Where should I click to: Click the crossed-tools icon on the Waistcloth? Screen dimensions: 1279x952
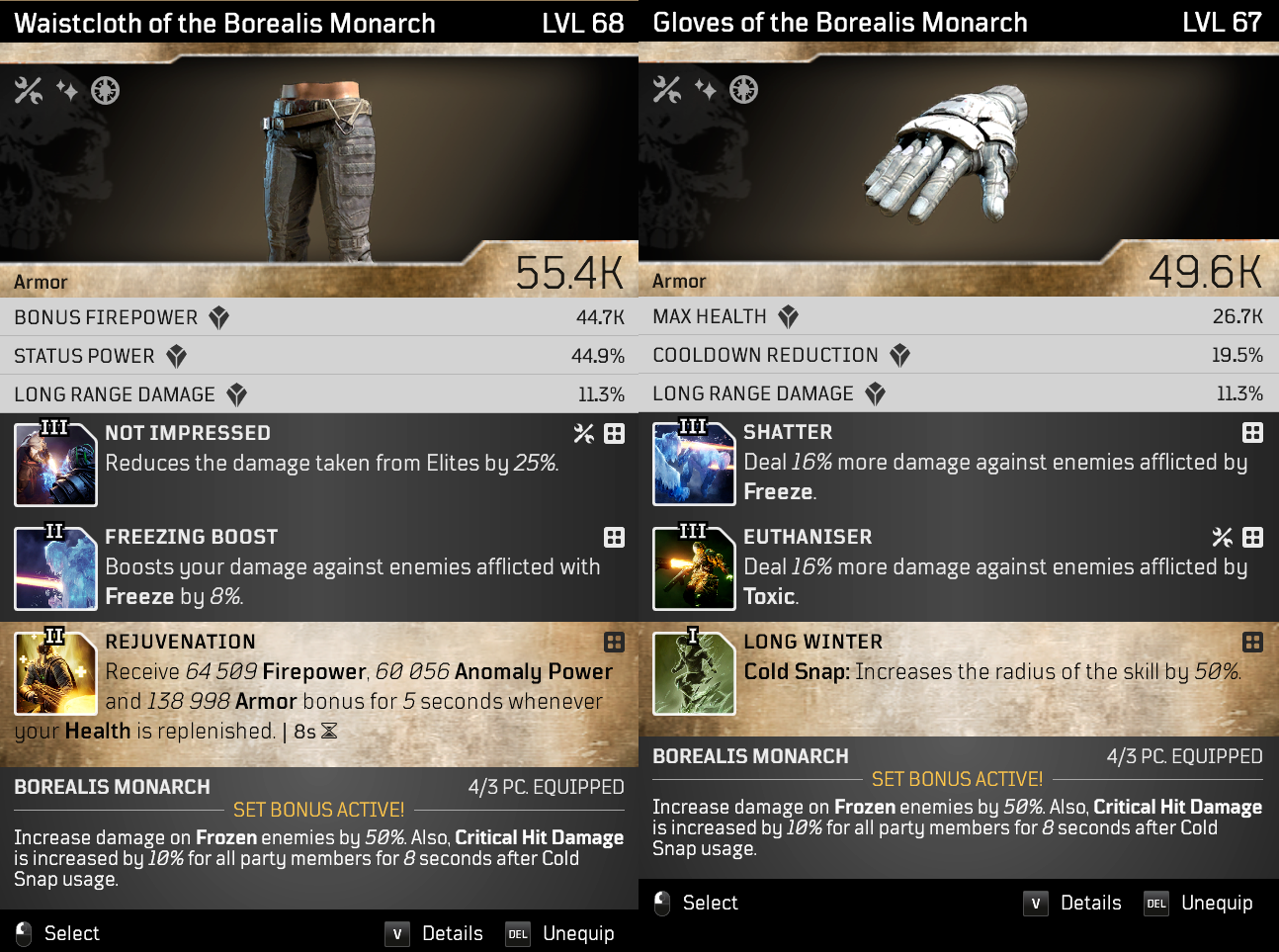click(x=29, y=91)
